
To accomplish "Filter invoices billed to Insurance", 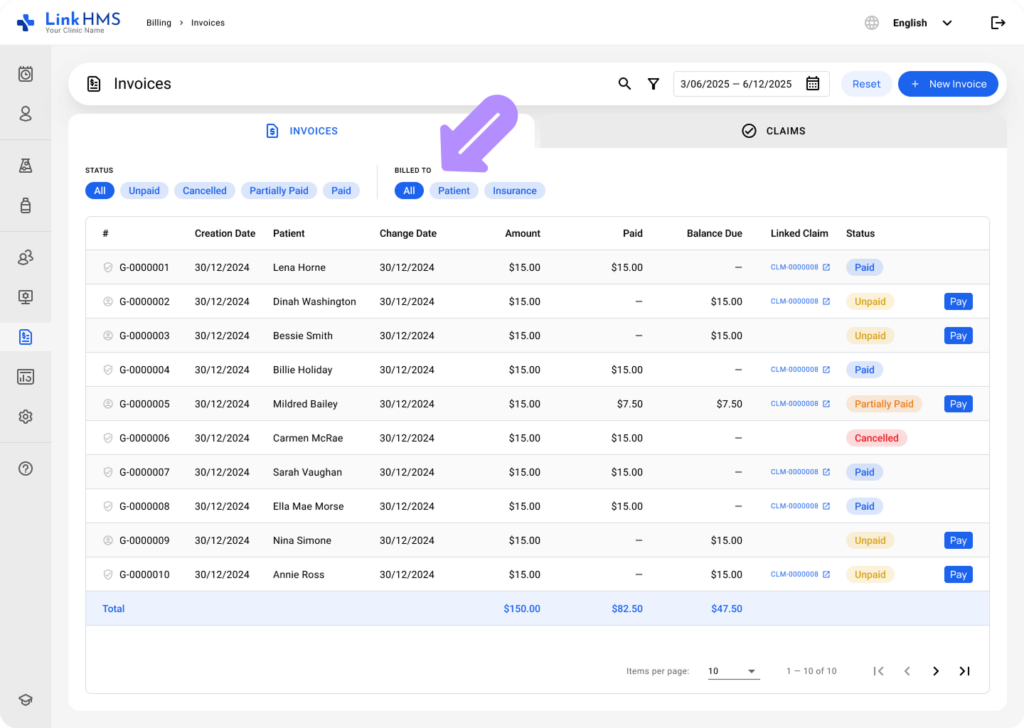I will click(x=515, y=191).
